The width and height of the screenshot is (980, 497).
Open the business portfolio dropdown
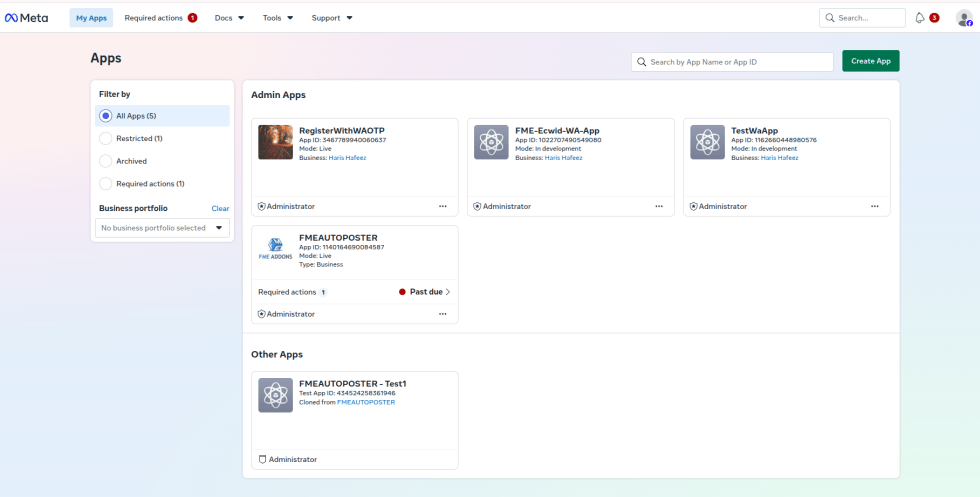coord(162,228)
